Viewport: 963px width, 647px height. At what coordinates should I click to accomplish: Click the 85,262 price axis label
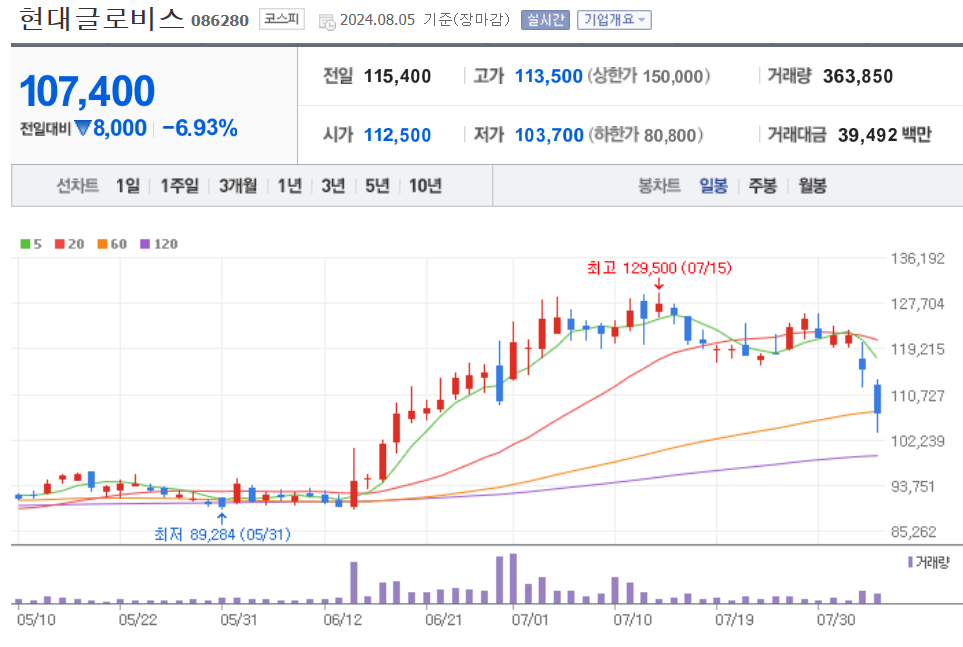[913, 531]
